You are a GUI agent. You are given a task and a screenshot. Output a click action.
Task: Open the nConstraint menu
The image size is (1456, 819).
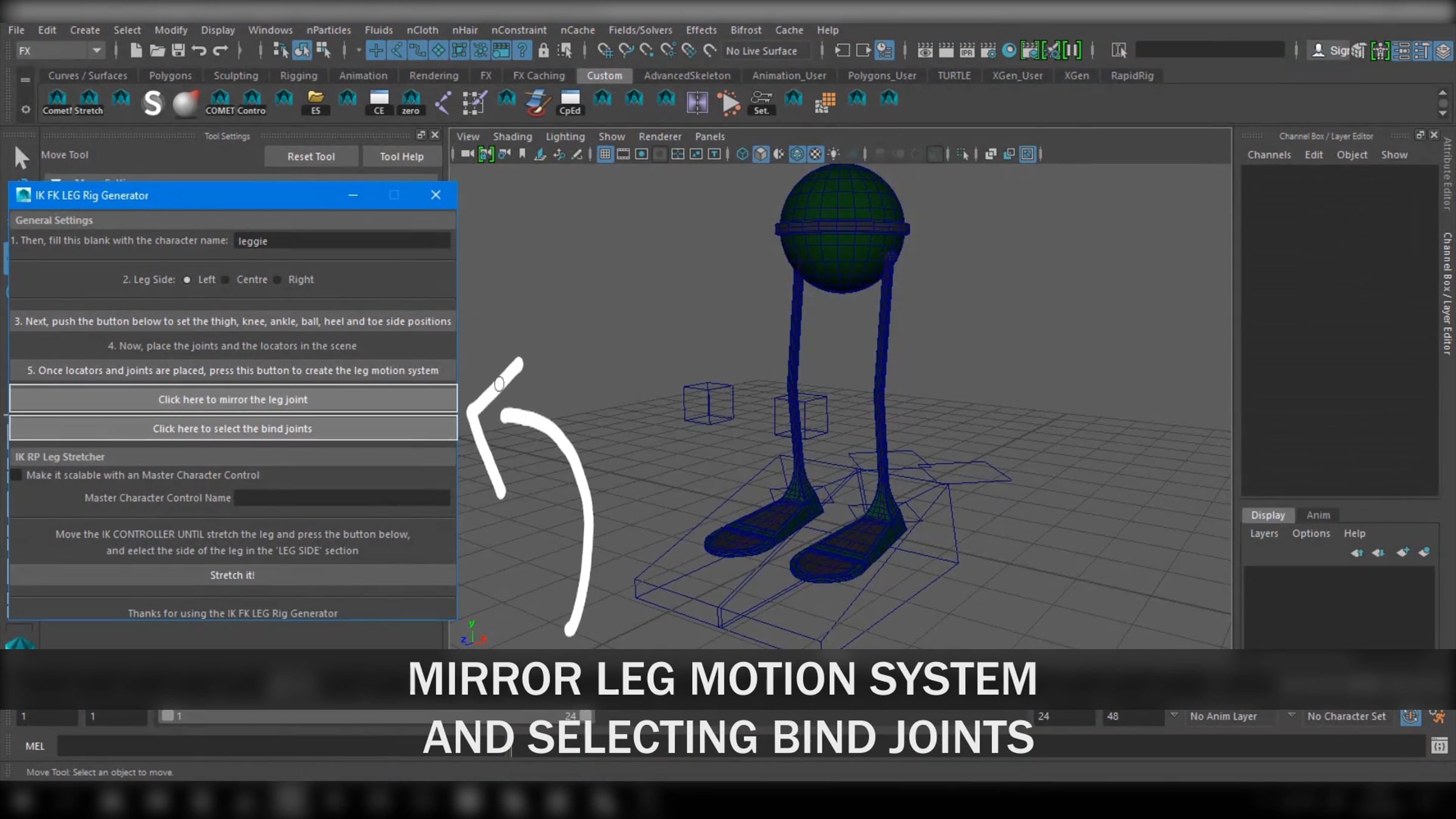tap(519, 30)
